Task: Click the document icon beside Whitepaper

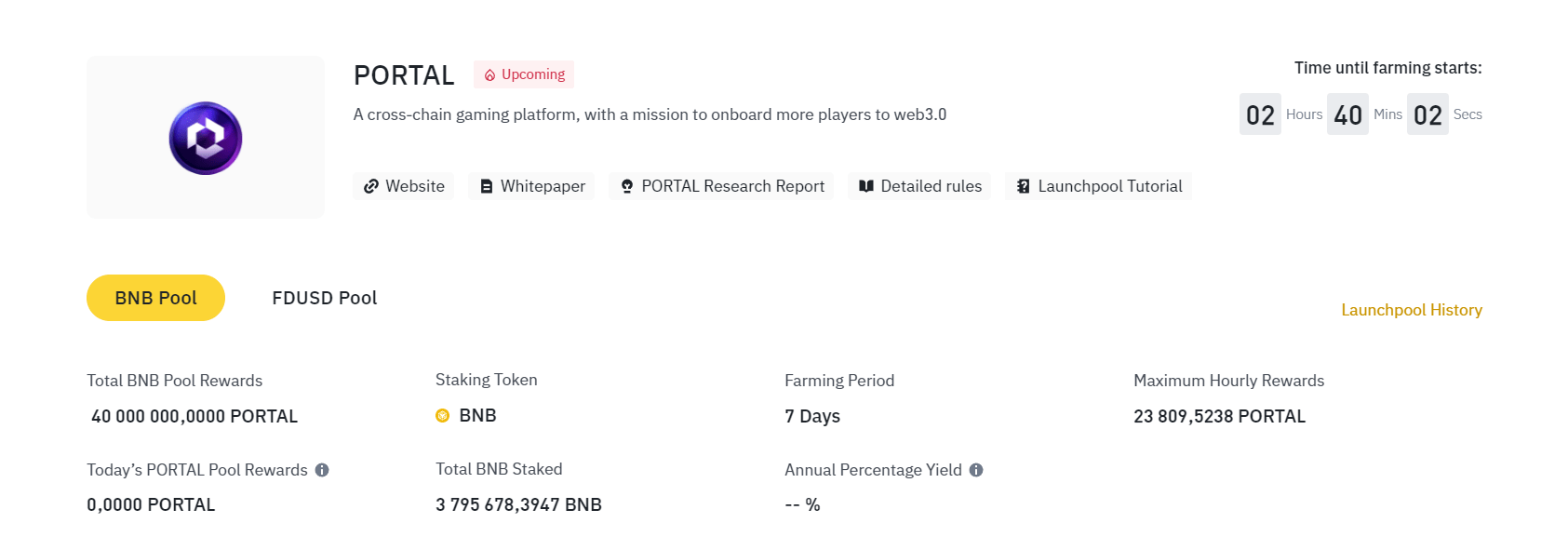Action: pos(486,186)
